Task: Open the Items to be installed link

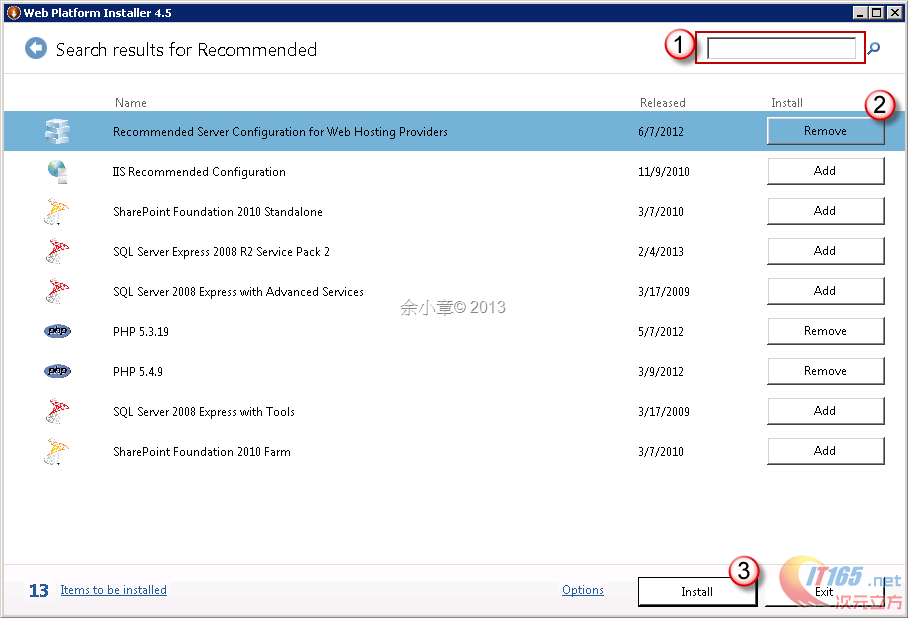Action: [114, 590]
